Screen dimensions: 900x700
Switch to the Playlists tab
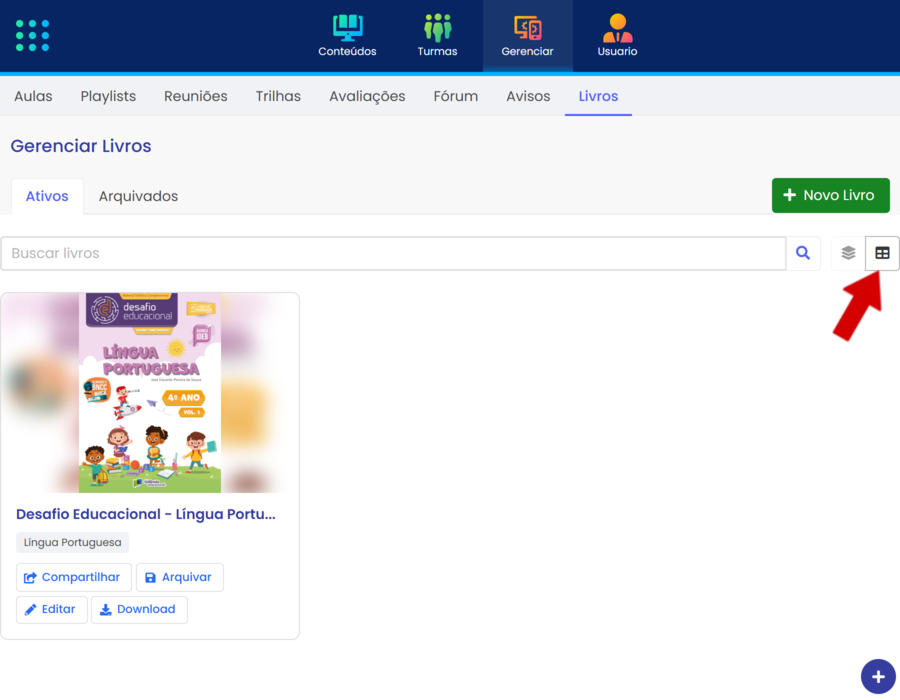coord(108,97)
